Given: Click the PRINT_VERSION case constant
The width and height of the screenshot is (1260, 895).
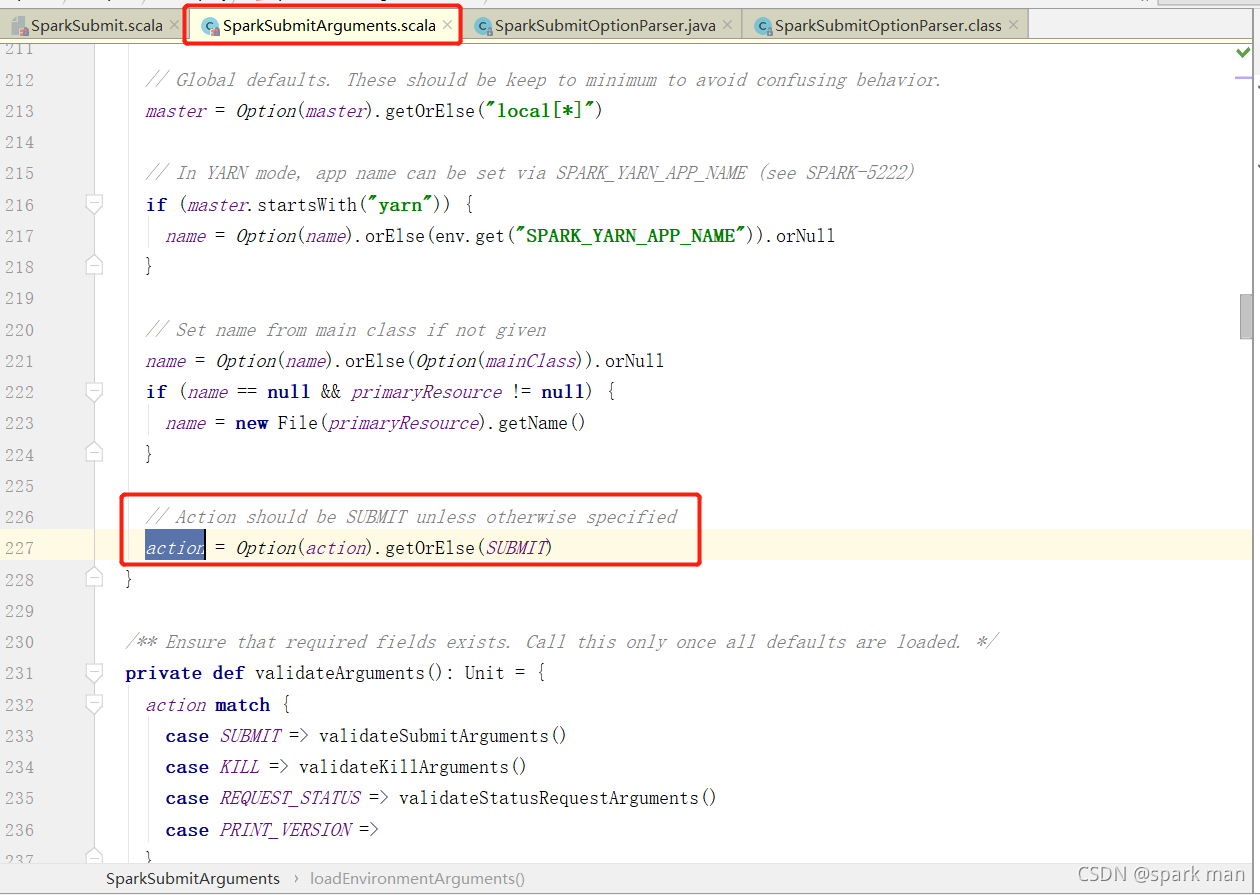Looking at the screenshot, I should tap(285, 830).
